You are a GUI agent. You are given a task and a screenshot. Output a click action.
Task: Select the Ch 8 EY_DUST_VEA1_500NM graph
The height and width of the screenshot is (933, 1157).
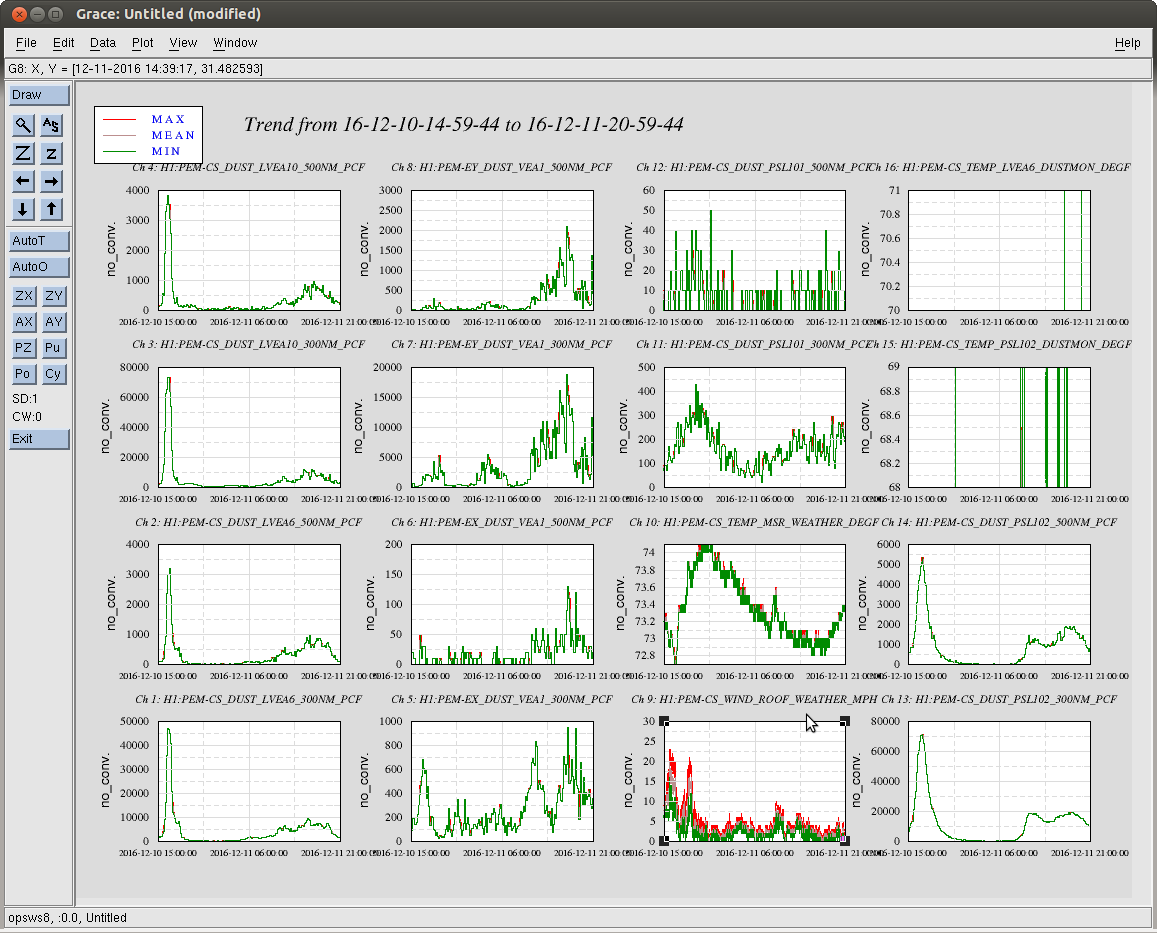point(502,250)
